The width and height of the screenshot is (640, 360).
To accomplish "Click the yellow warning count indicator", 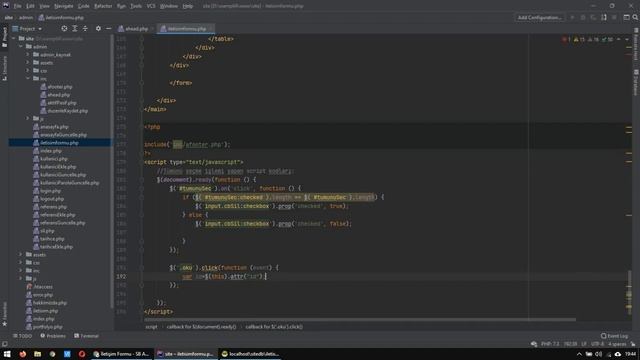I will click(579, 40).
